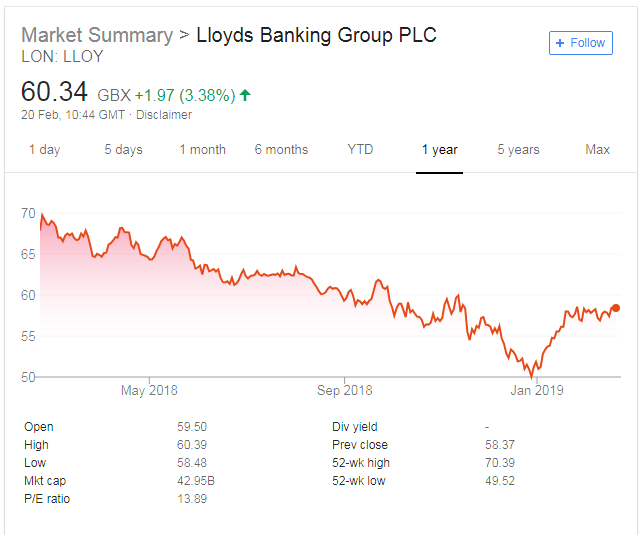642x535 pixels.
Task: Click the green up-arrow price change icon
Action: click(x=245, y=95)
